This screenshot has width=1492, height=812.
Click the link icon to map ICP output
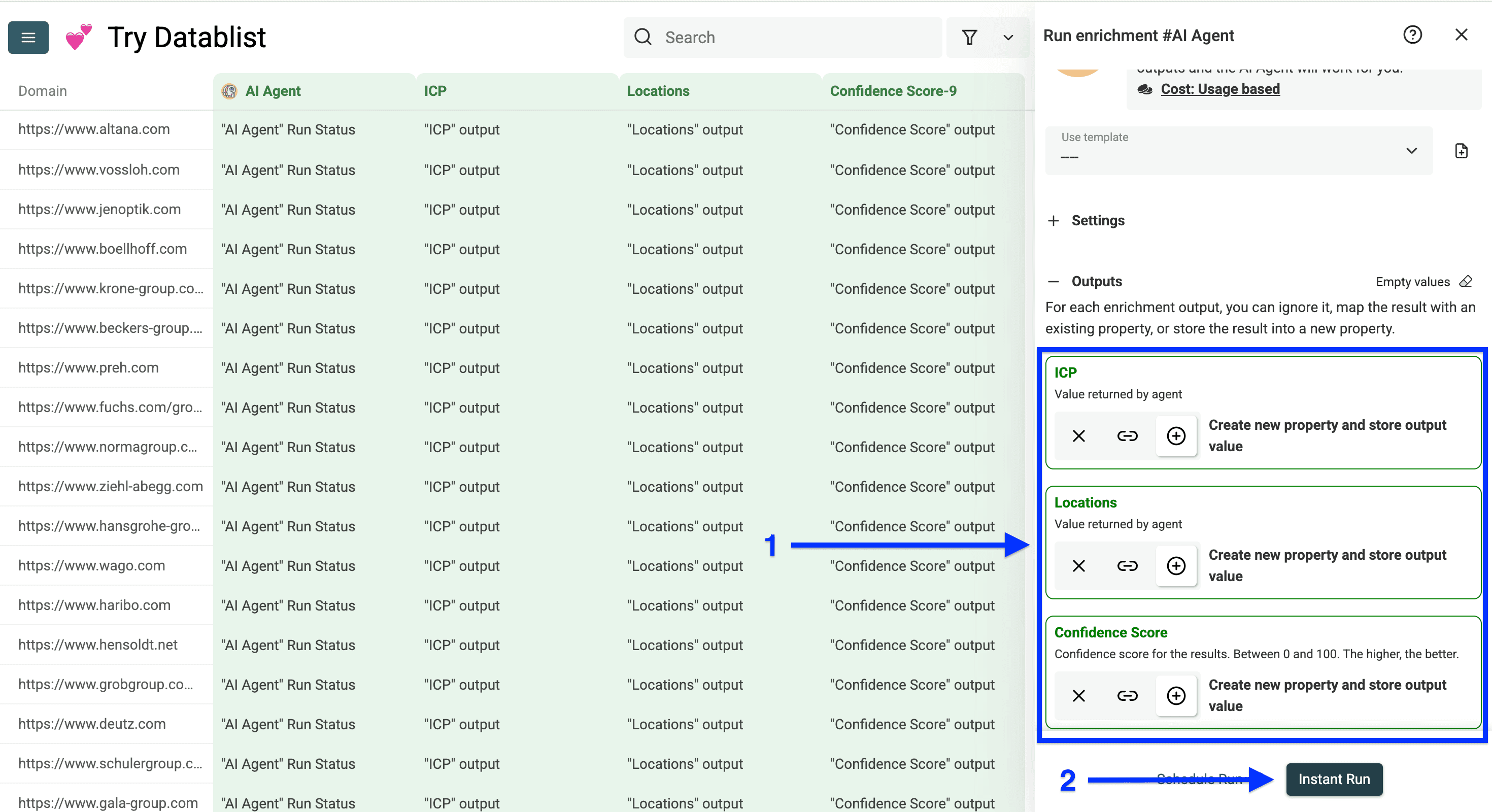tap(1127, 436)
